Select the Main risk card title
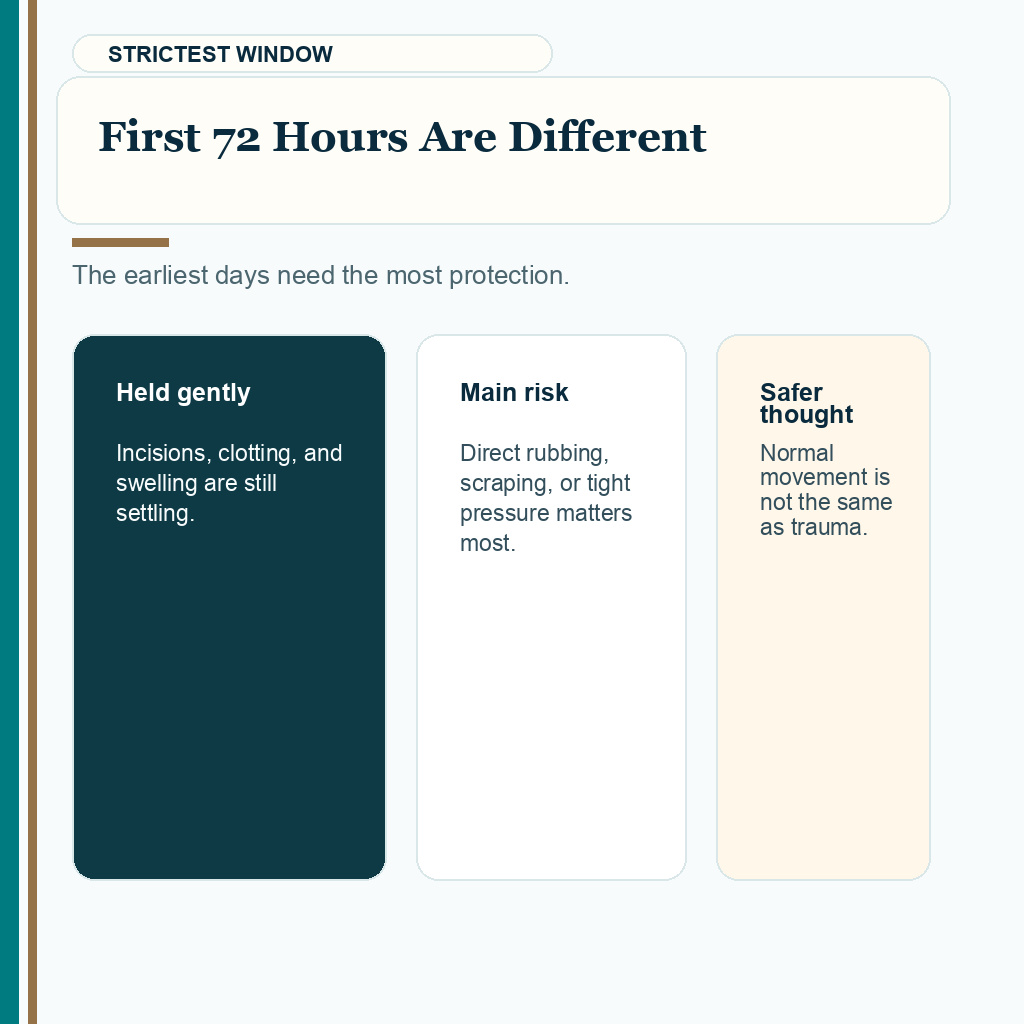1024x1024 pixels. click(x=514, y=392)
